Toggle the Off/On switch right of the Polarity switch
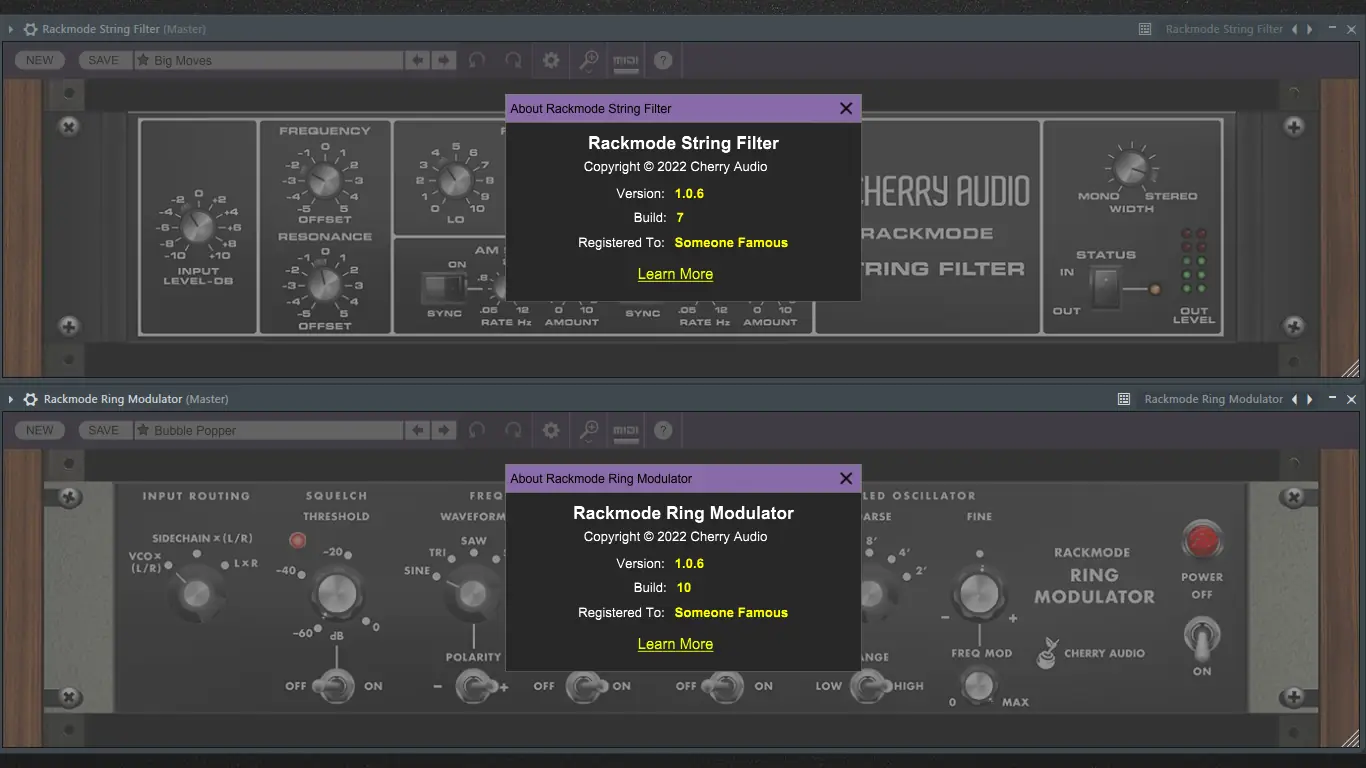The image size is (1366, 768). [584, 686]
